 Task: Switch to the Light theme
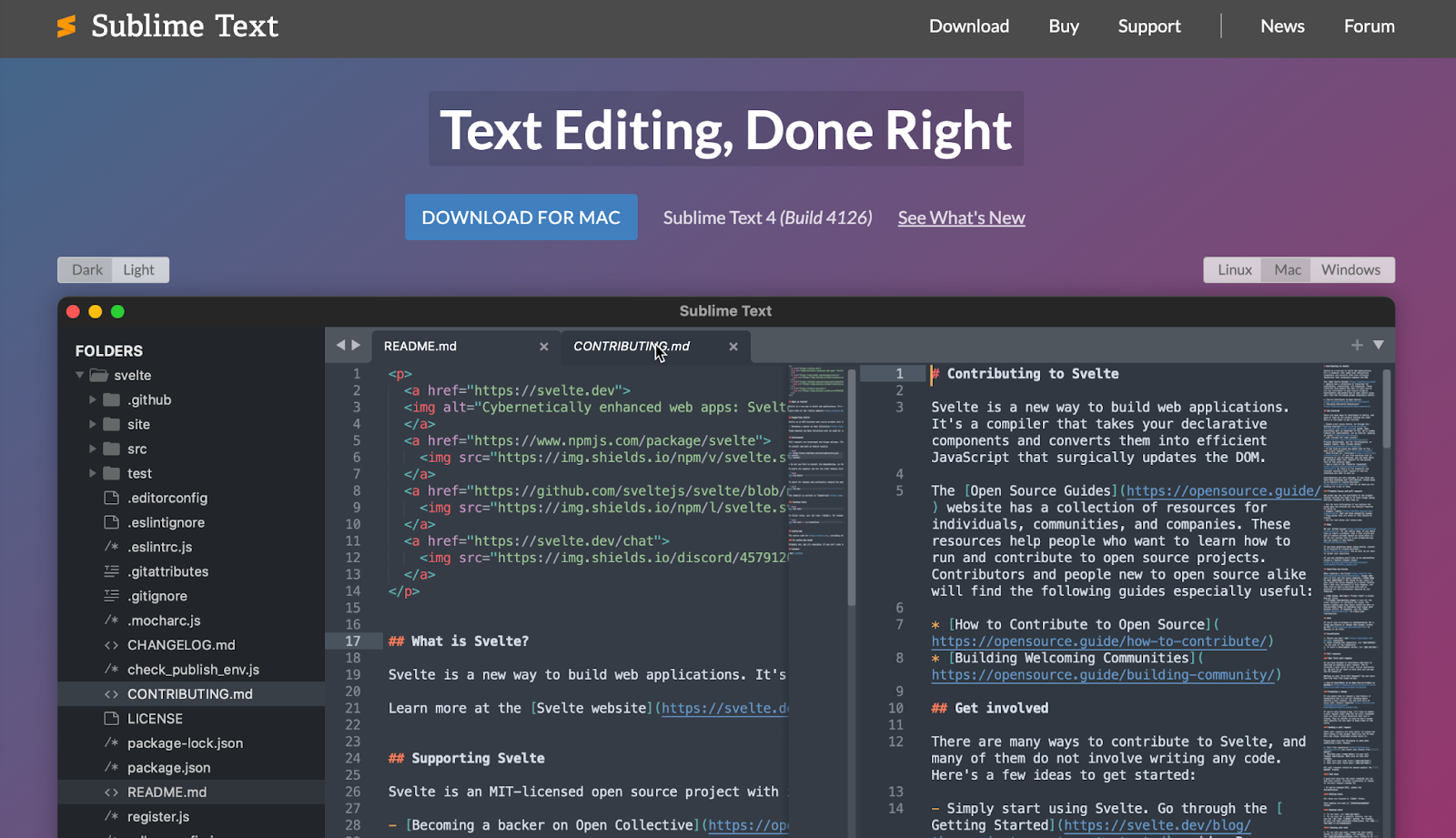tap(138, 269)
